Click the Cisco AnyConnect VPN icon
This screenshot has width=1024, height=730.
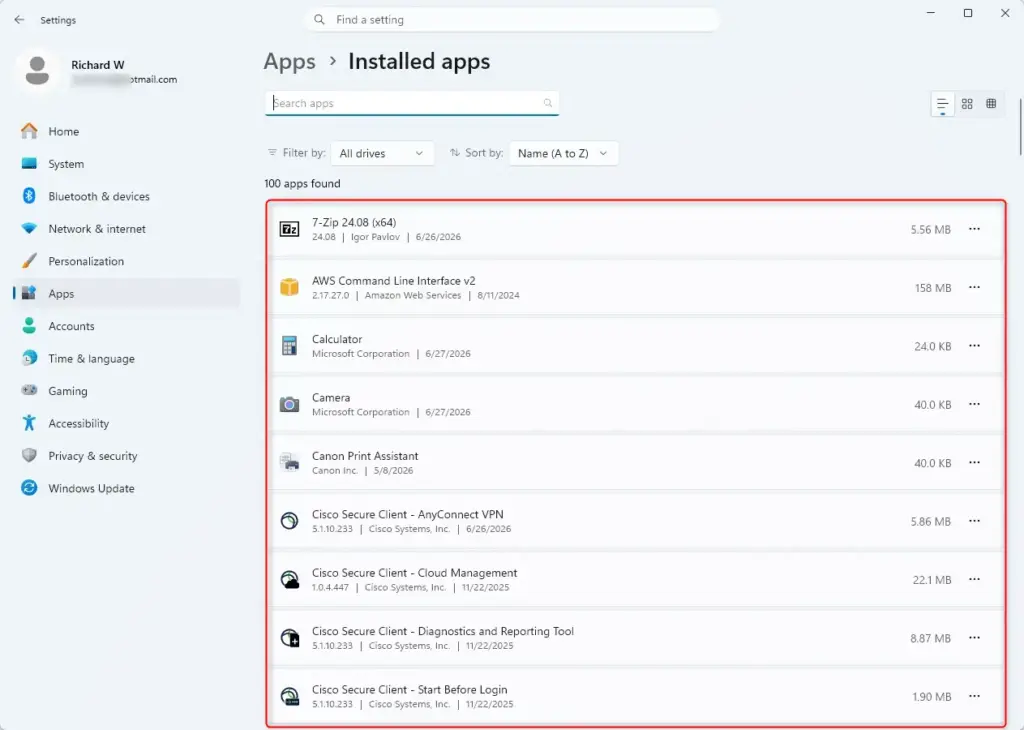click(289, 521)
